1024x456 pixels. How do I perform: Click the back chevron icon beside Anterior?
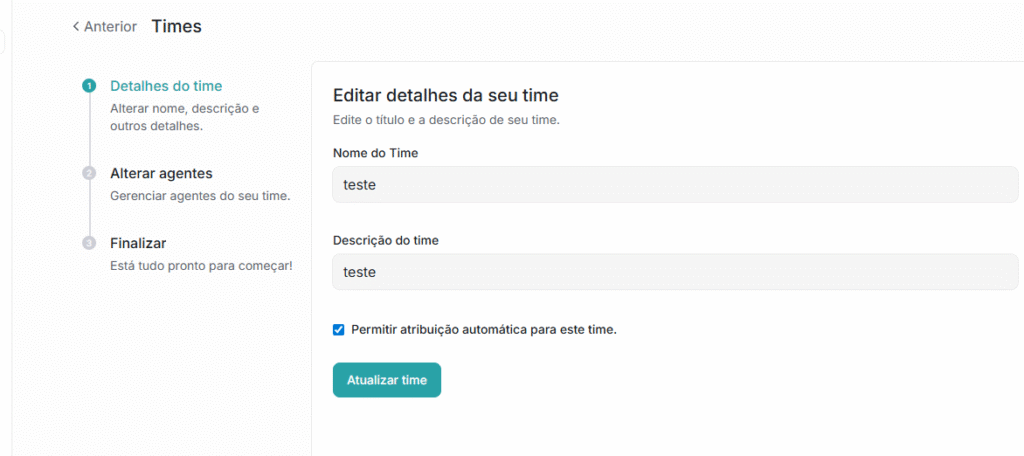click(x=76, y=27)
